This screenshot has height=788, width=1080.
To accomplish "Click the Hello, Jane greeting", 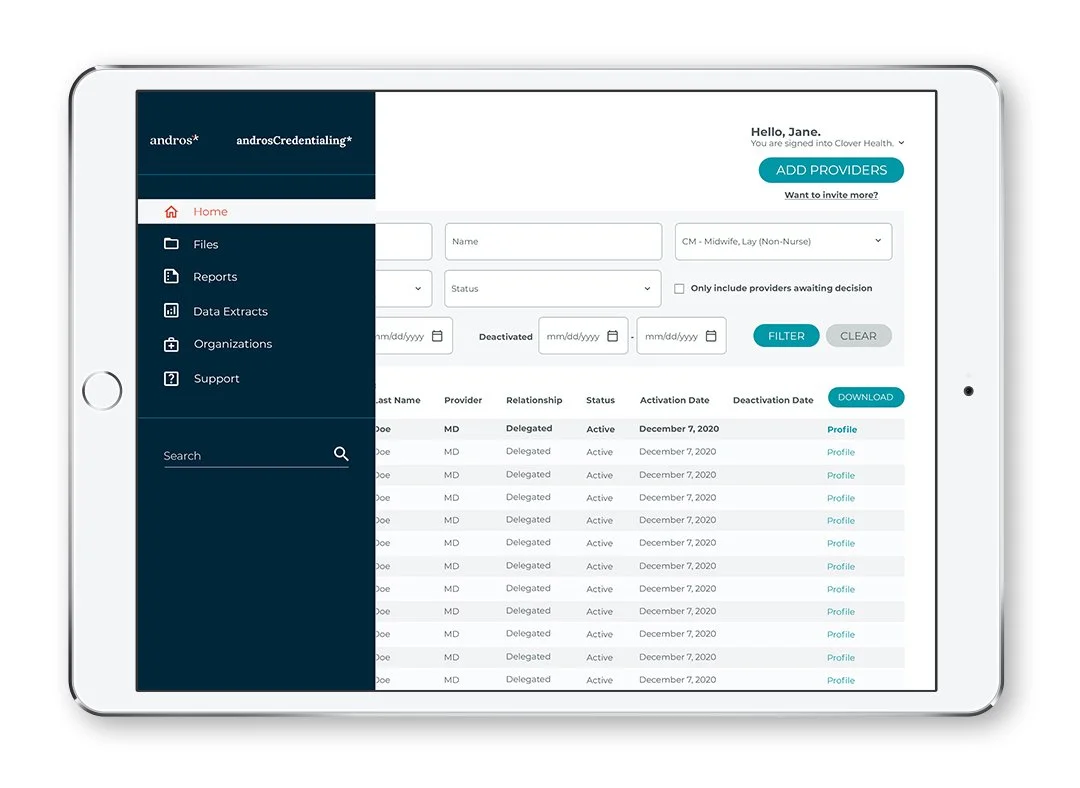I will pos(785,132).
